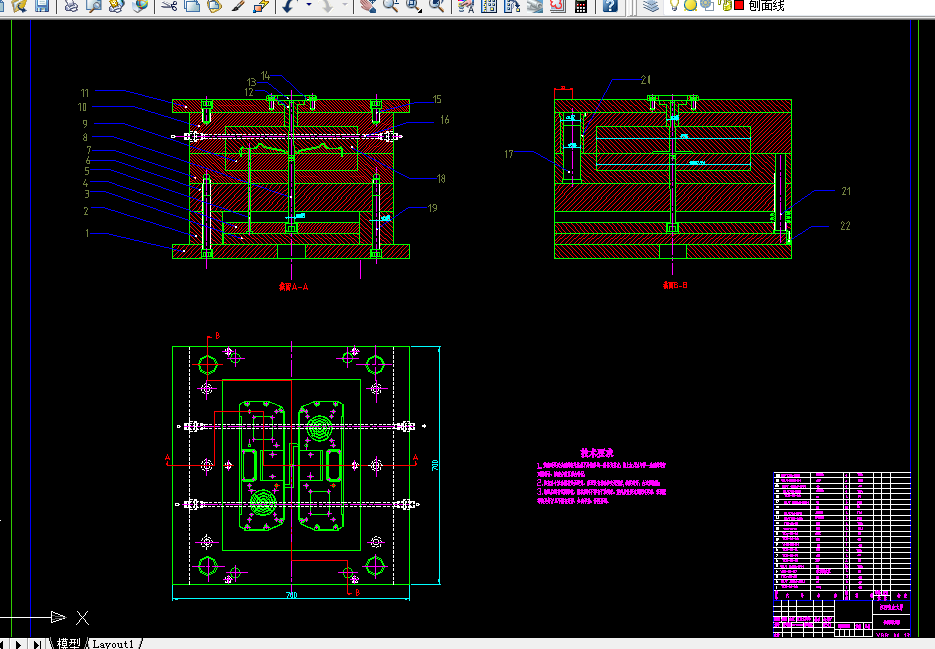Image resolution: width=935 pixels, height=649 pixels.
Task: Open Help with the question mark icon
Action: click(x=609, y=5)
